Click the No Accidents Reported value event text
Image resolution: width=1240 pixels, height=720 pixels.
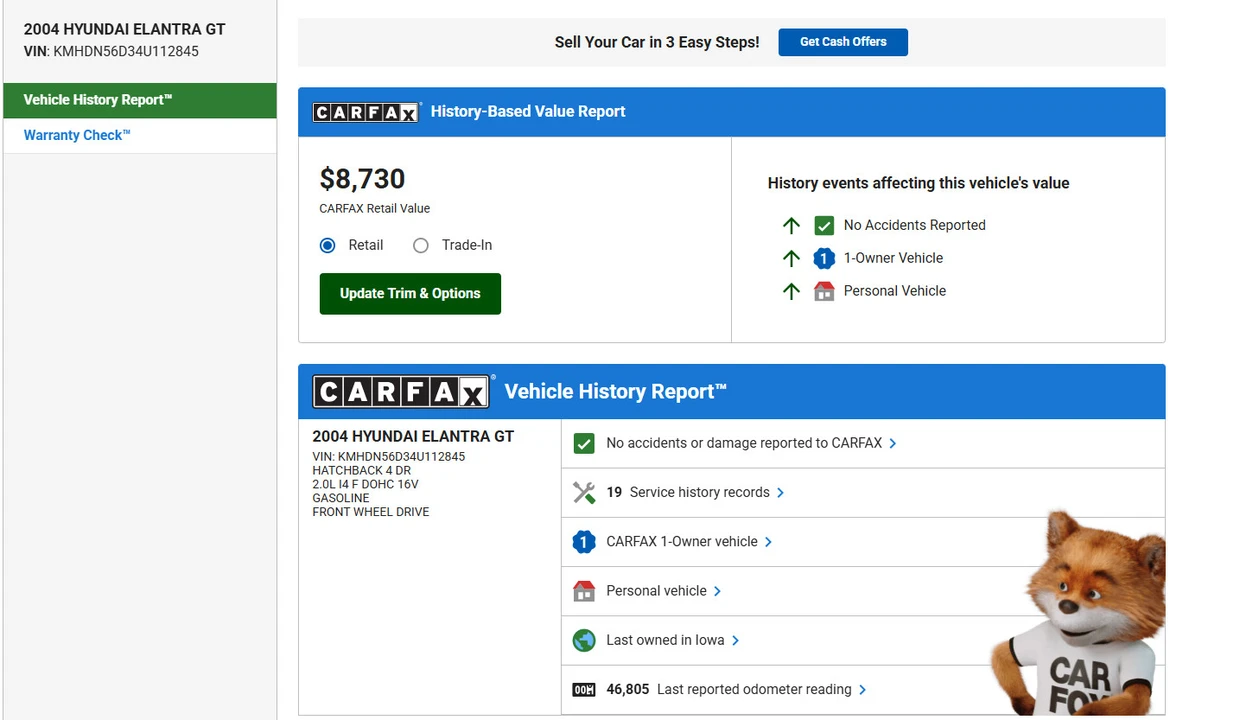click(915, 225)
